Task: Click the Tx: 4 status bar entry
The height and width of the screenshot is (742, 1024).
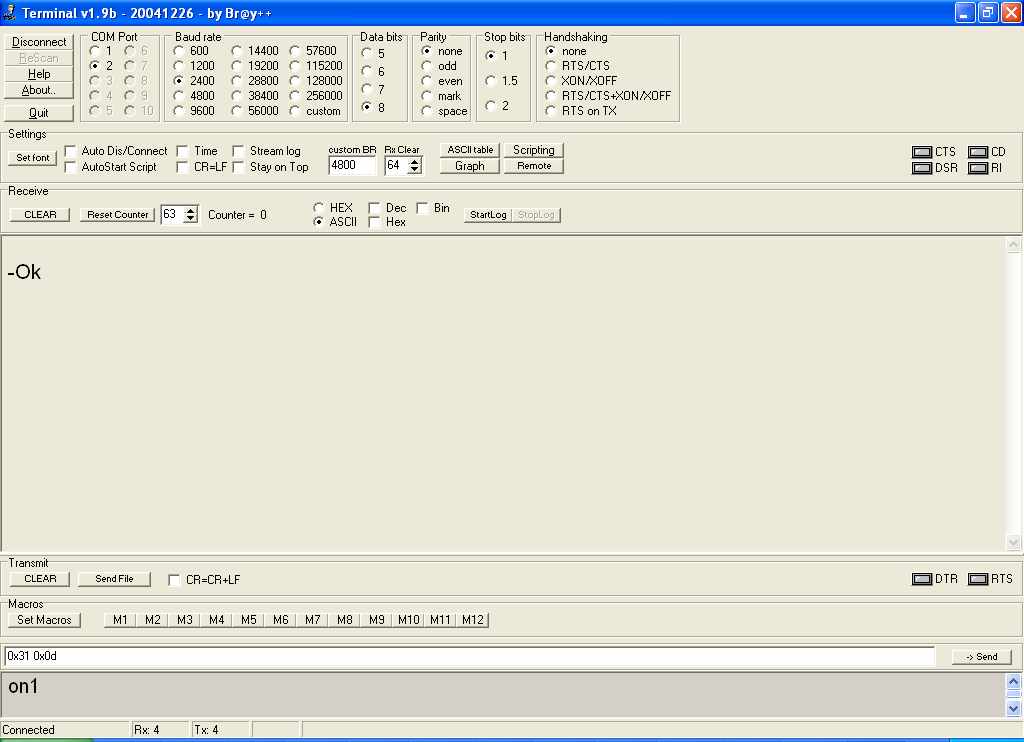Action: tap(206, 730)
